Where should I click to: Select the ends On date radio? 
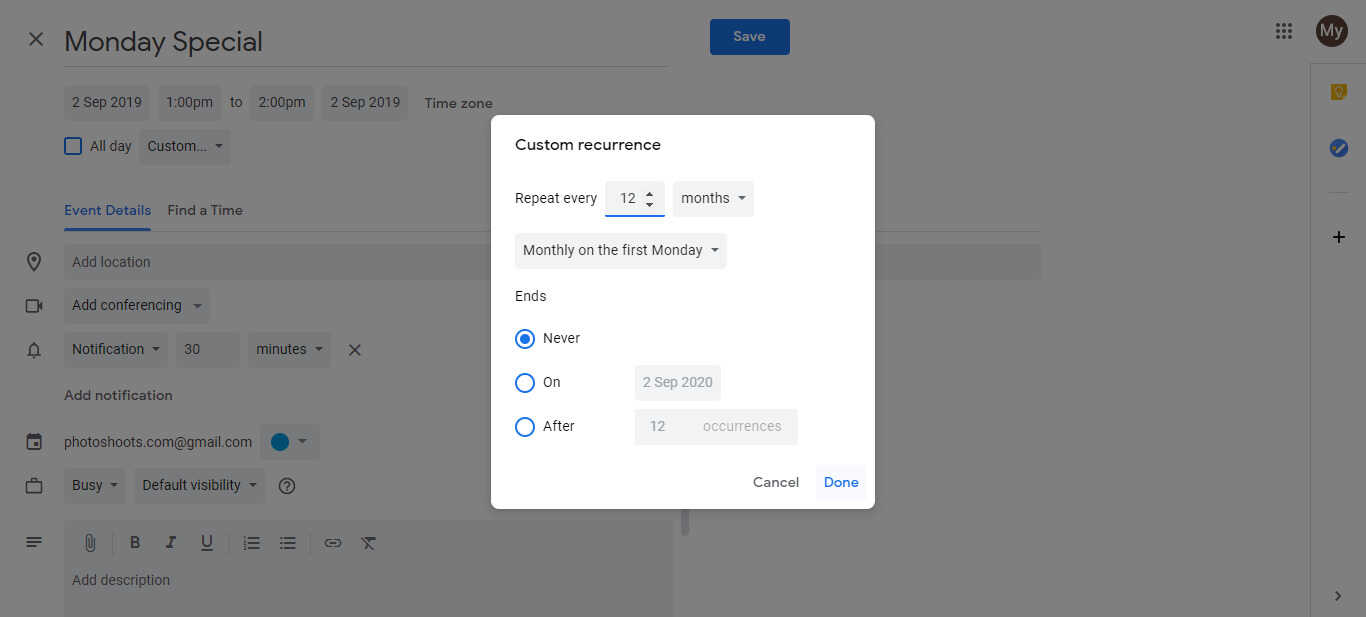click(x=525, y=383)
